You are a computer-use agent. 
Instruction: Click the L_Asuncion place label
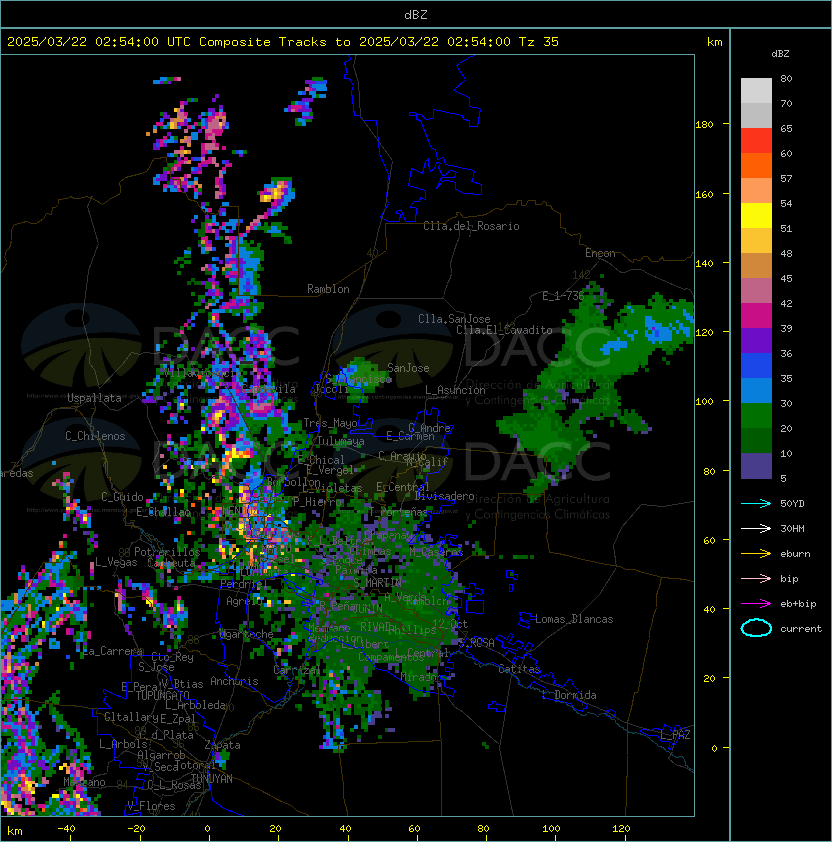[455, 390]
